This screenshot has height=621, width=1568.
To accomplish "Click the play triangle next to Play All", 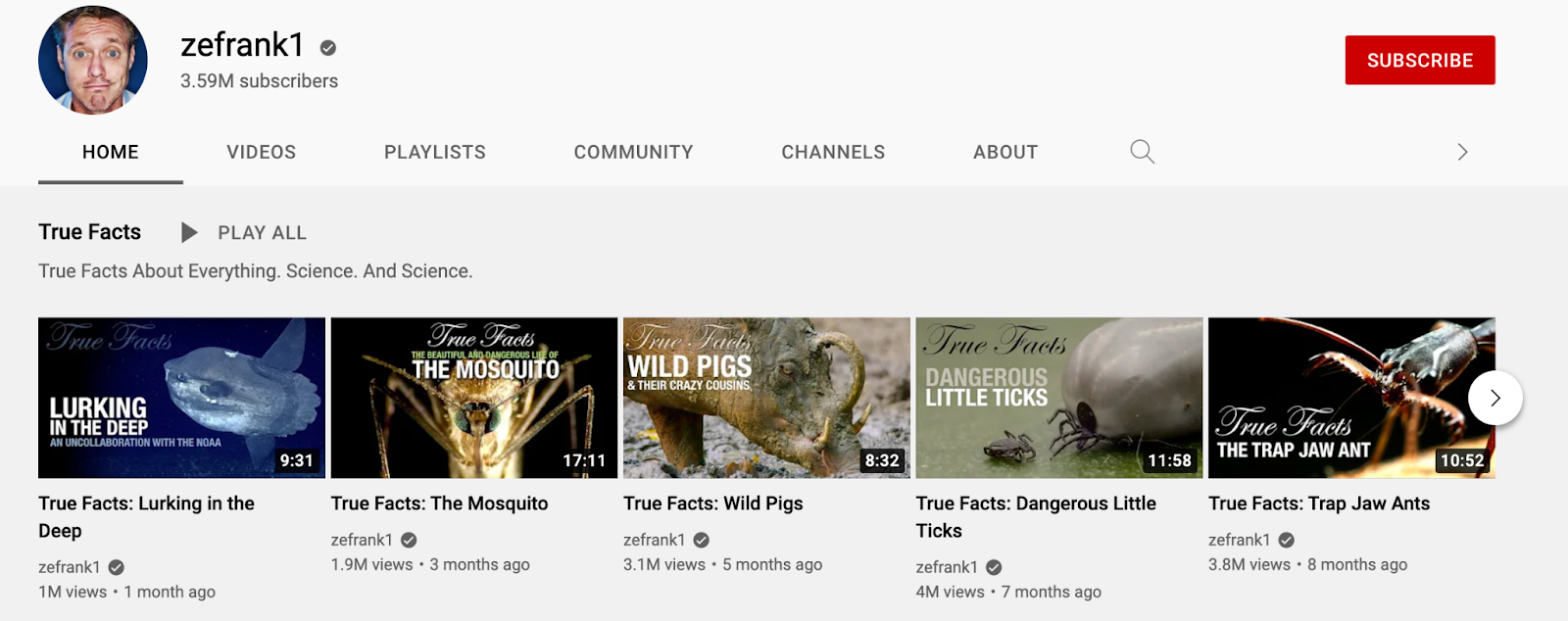I will pos(189,232).
